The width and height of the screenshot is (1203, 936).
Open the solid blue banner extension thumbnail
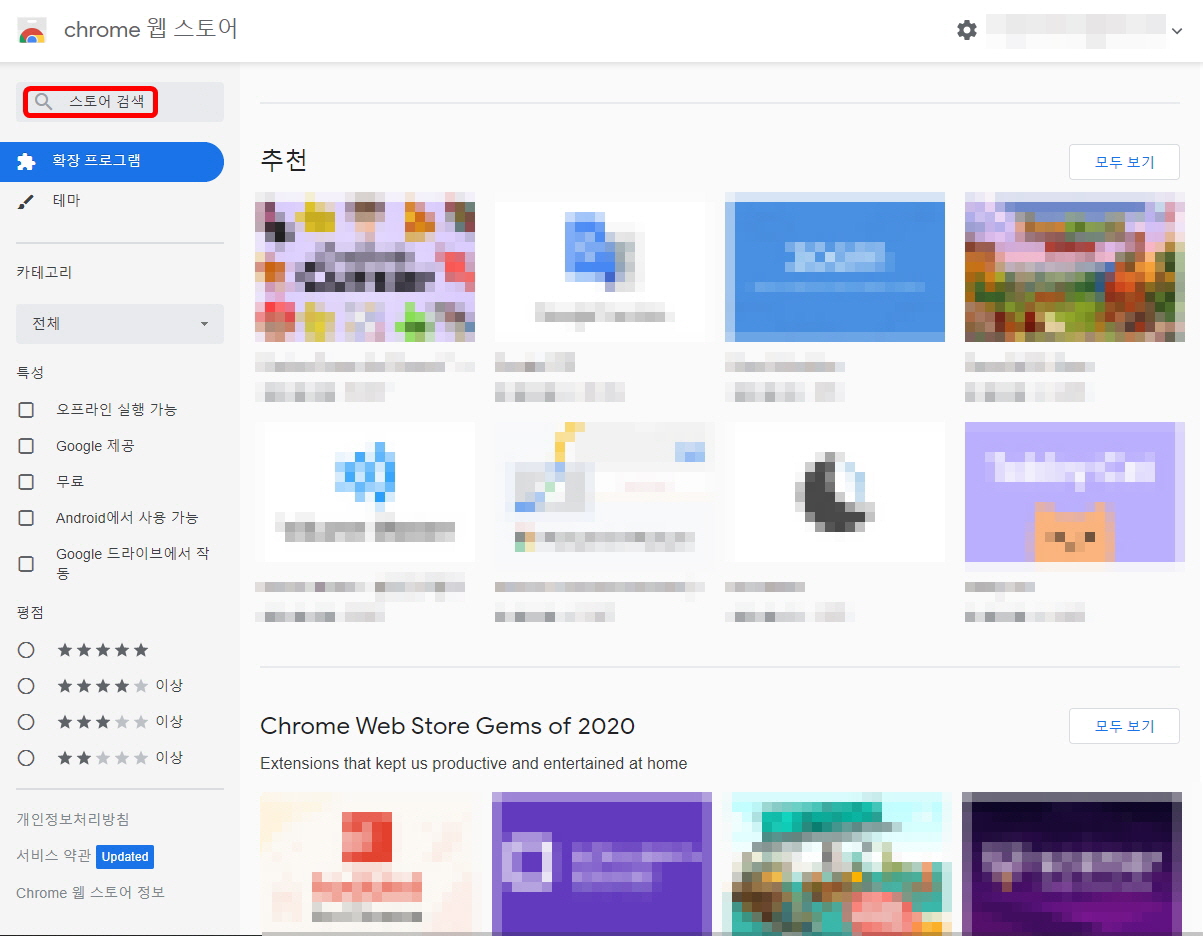835,267
